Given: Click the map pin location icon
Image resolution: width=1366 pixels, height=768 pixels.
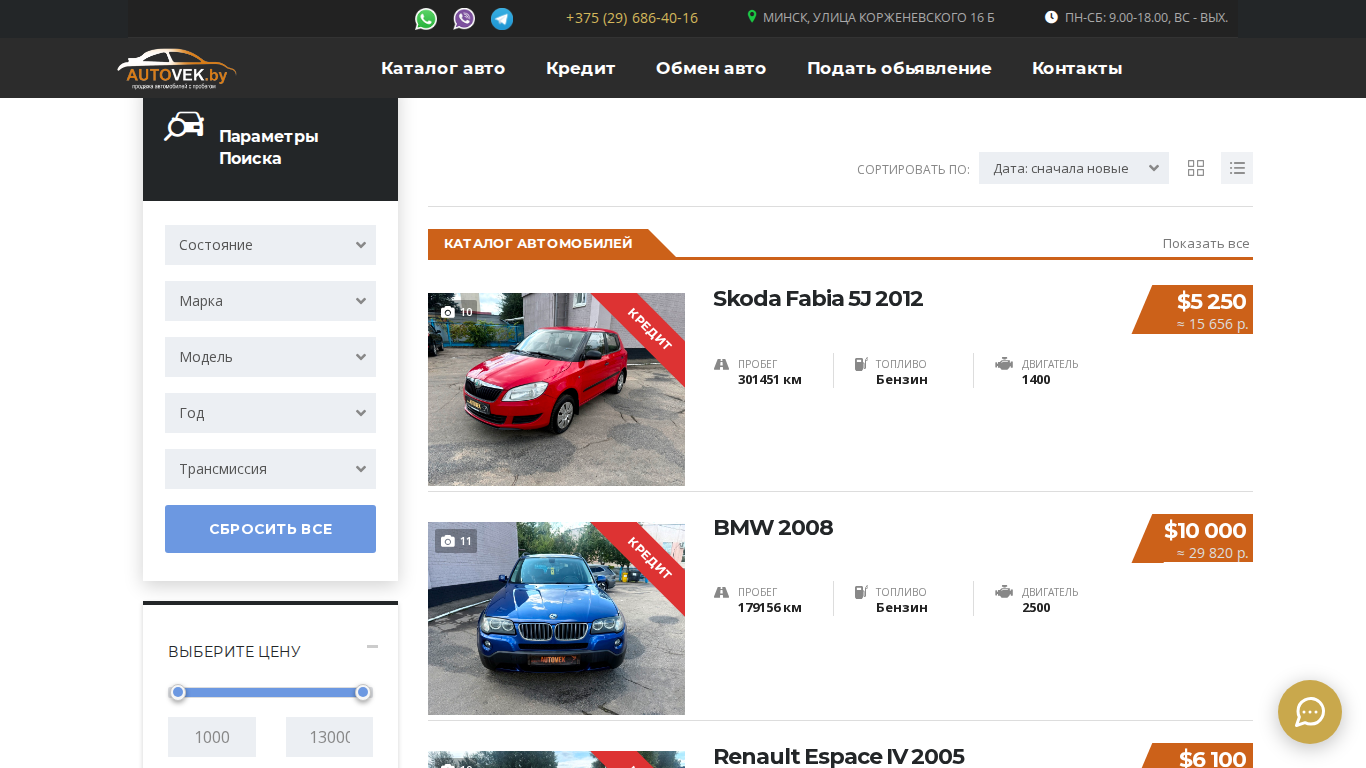Looking at the screenshot, I should coord(752,17).
